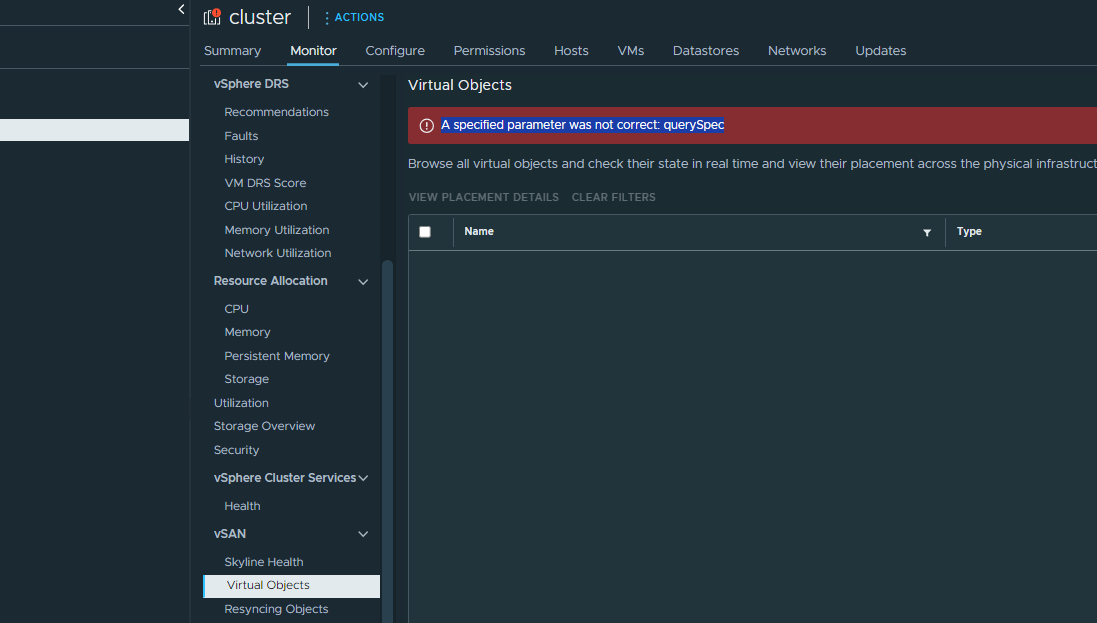Collapse the Resource Allocation section
Image resolution: width=1097 pixels, height=623 pixels.
(x=363, y=281)
